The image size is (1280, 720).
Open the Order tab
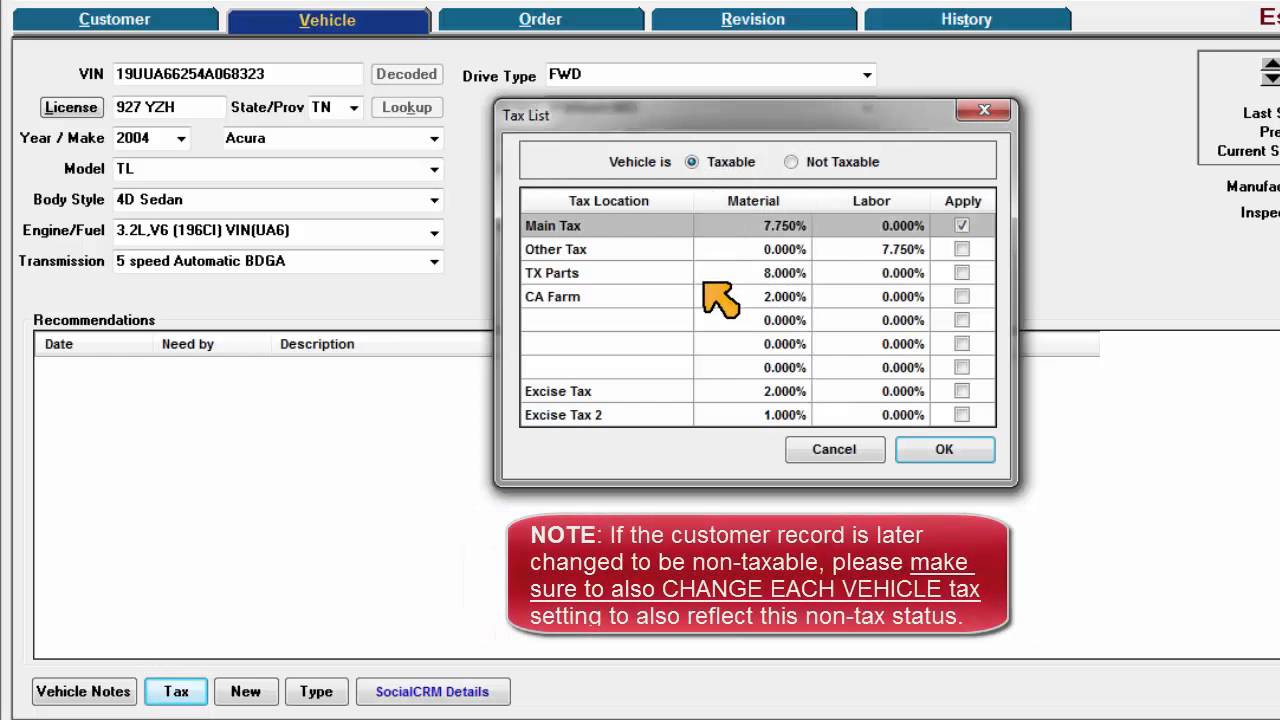click(540, 20)
